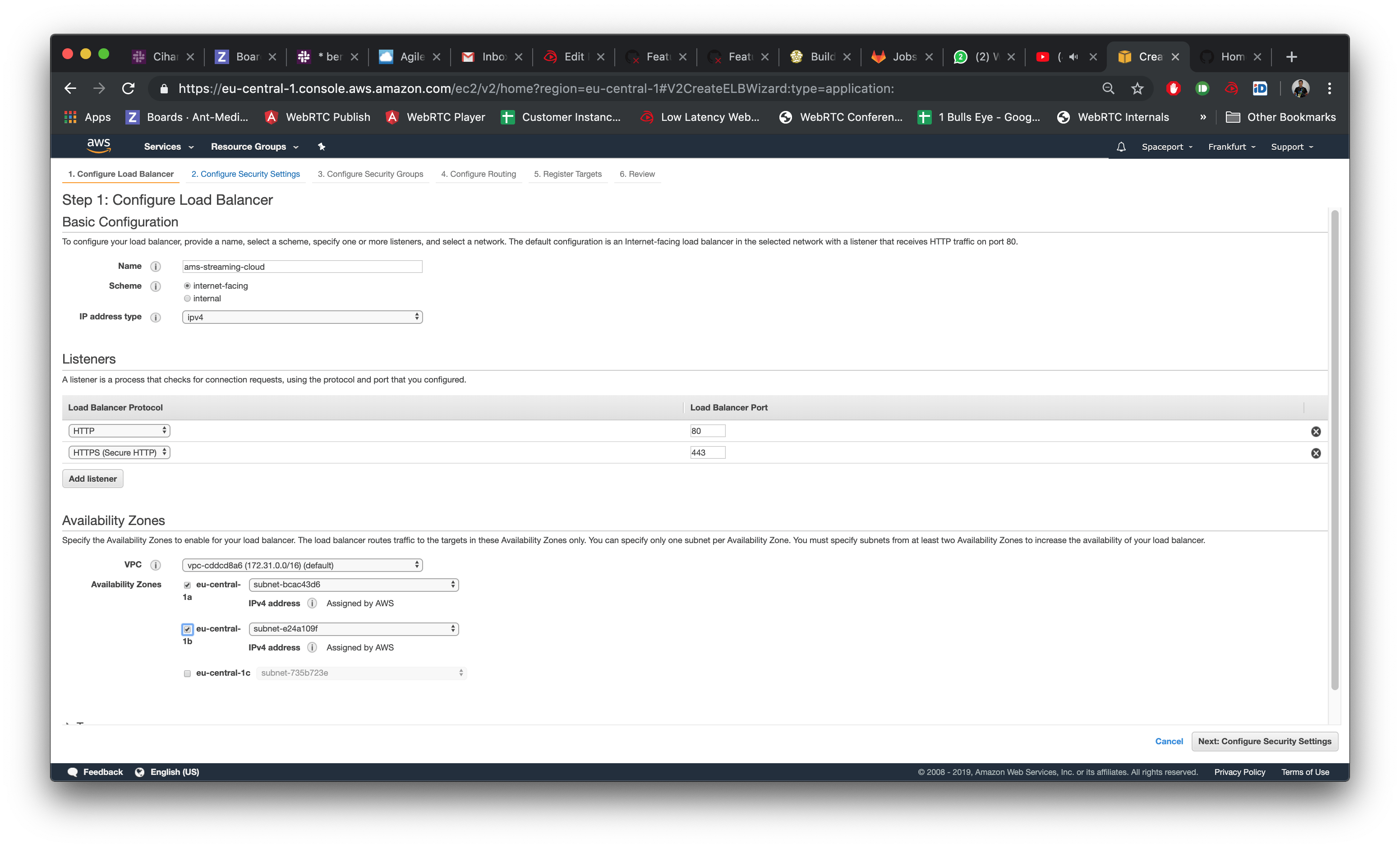1400x848 pixels.
Task: Show more bookmarks with the double chevron
Action: point(1202,117)
